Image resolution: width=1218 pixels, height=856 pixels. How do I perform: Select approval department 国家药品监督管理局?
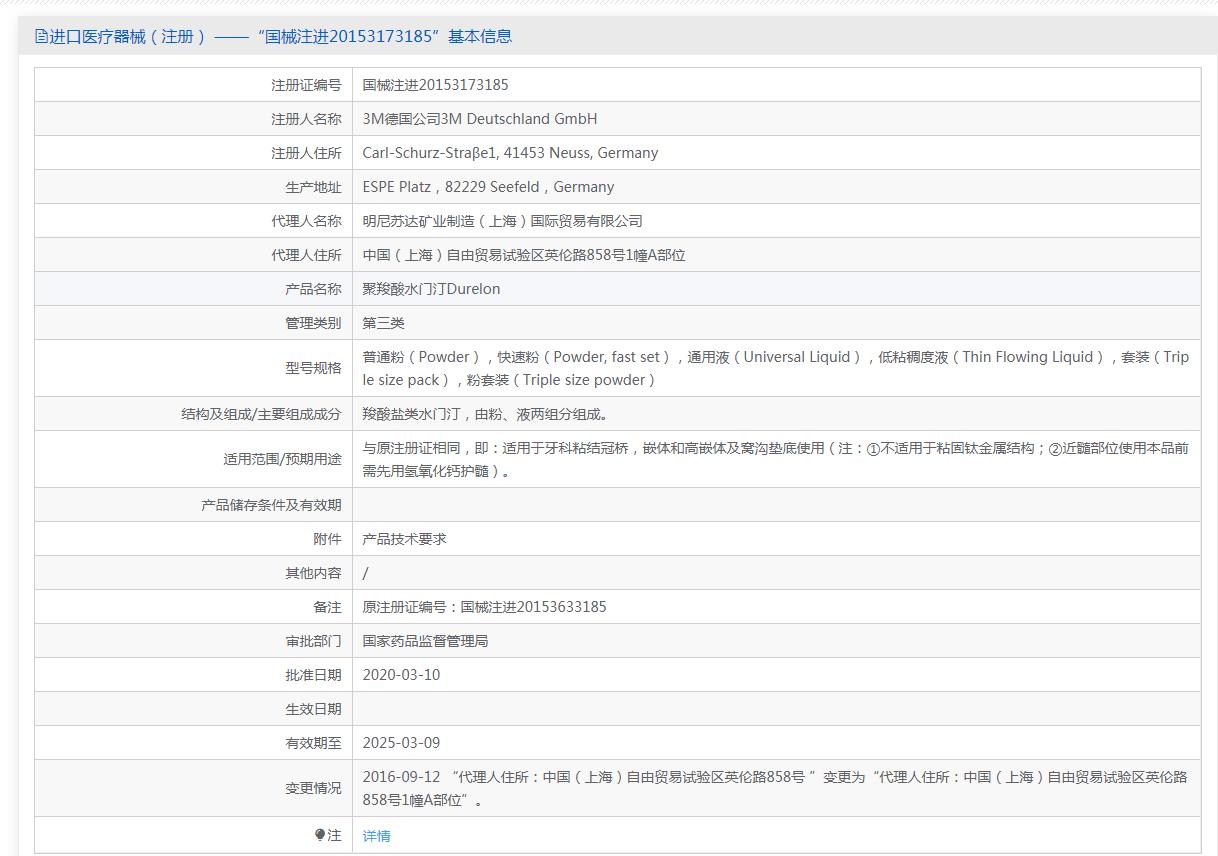(x=426, y=641)
